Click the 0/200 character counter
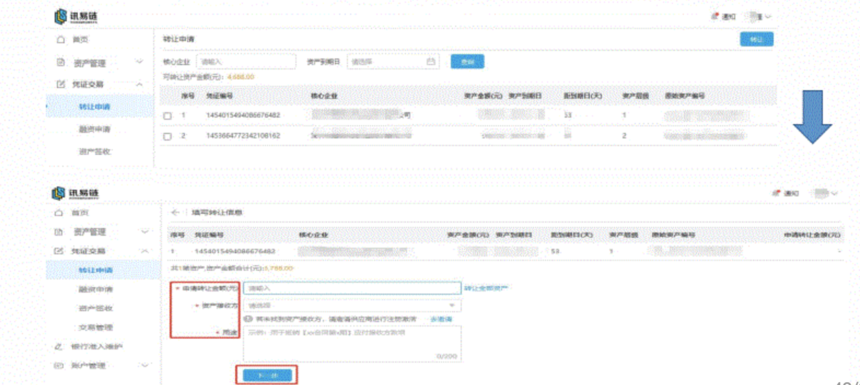The height and width of the screenshot is (385, 860). [446, 356]
